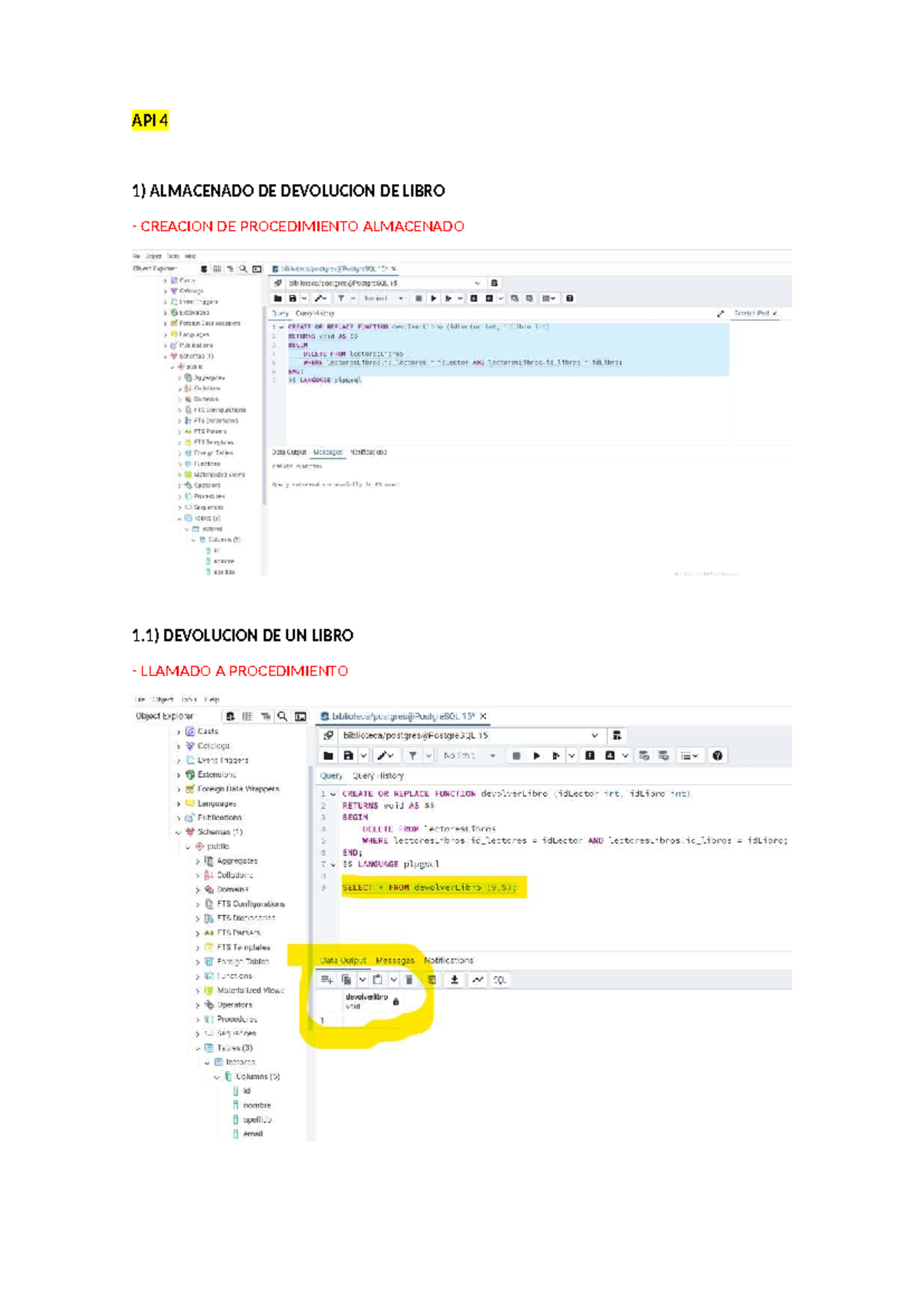Open paste options arrow in Data Output toolbar
This screenshot has width=924, height=1306.
click(x=393, y=979)
